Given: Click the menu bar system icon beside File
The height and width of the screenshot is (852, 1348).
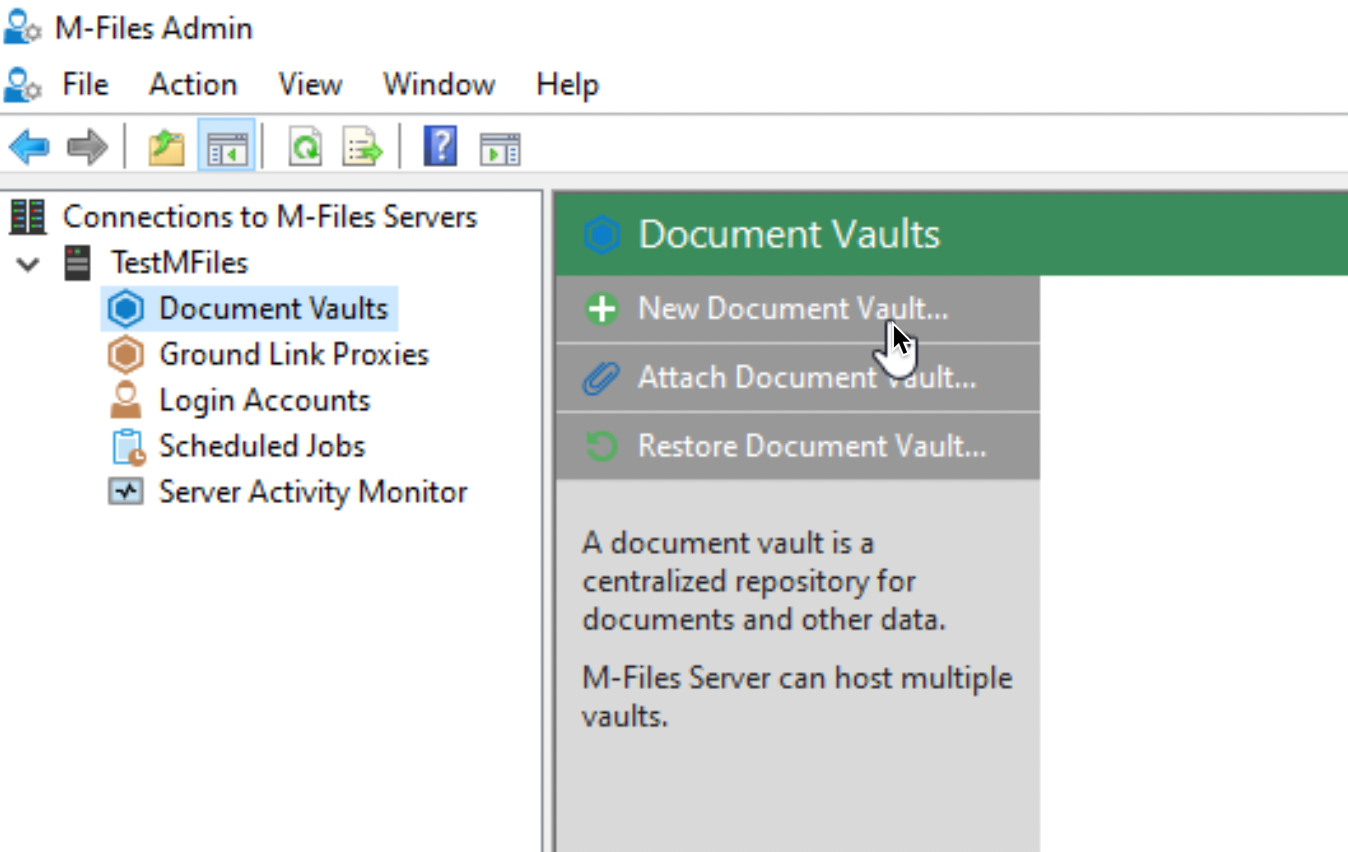Looking at the screenshot, I should point(22,84).
